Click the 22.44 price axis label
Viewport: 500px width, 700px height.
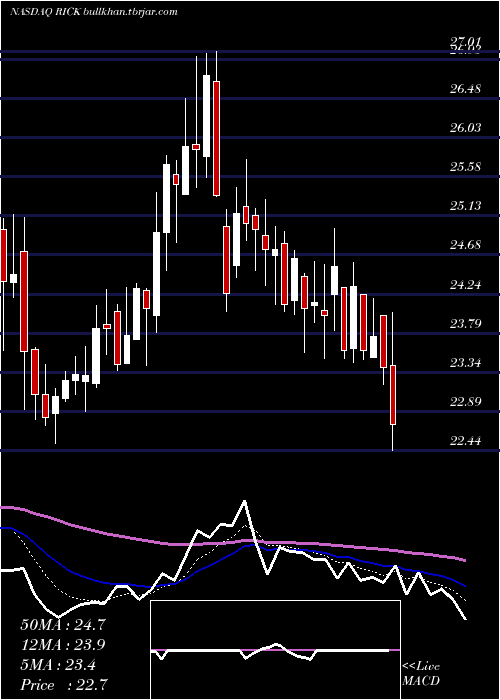465,441
